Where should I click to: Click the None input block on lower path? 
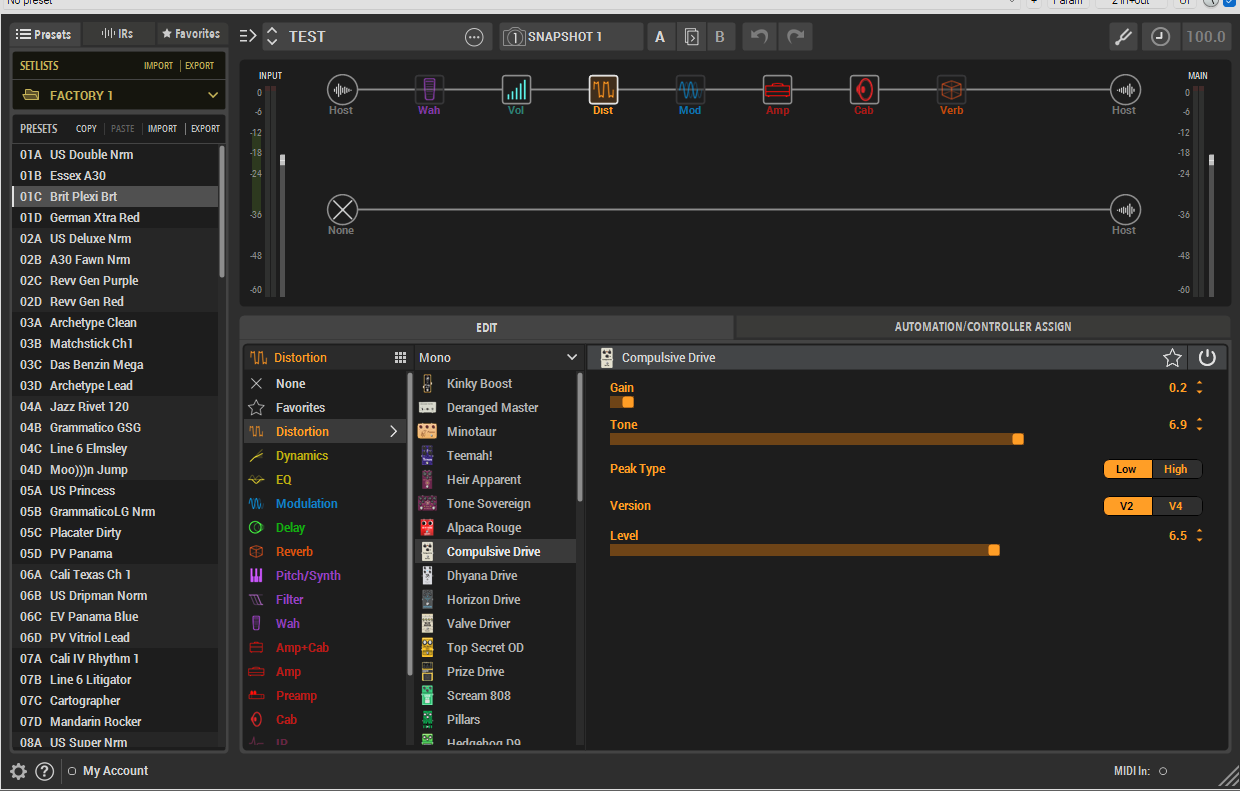click(342, 210)
